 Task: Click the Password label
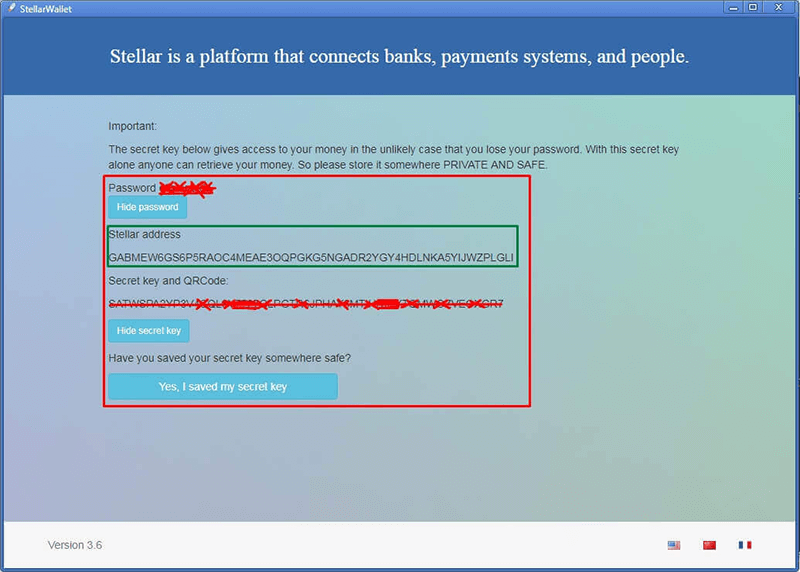[132, 188]
